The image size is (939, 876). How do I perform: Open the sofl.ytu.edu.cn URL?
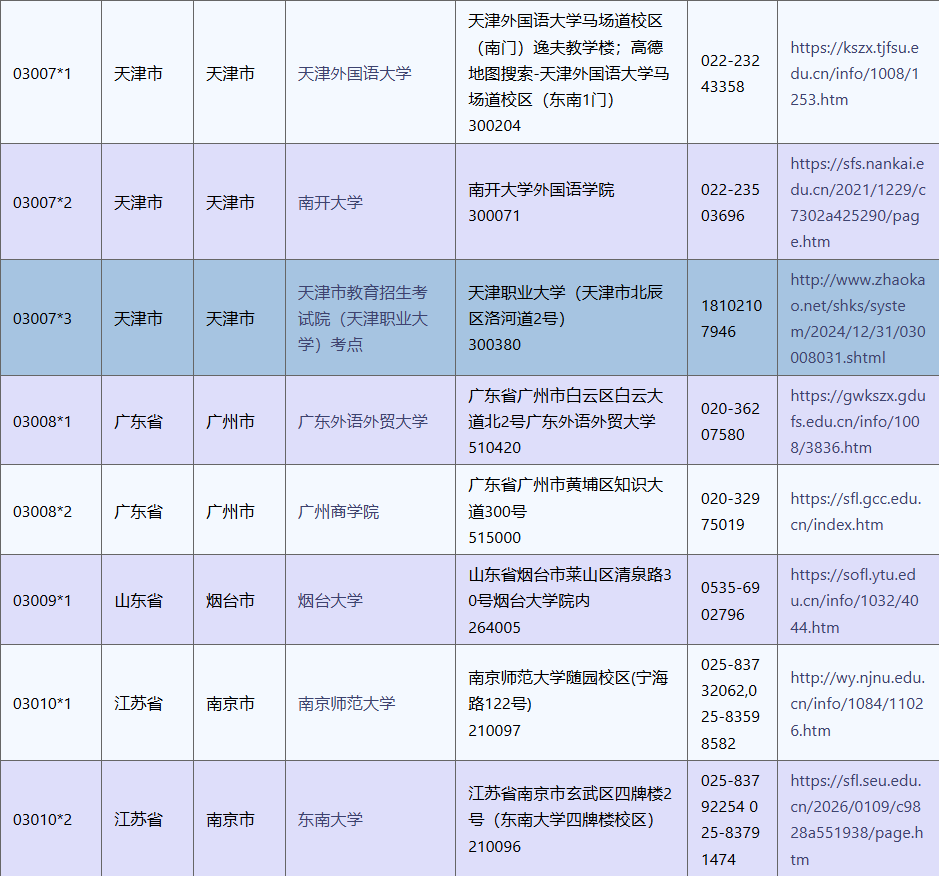click(x=852, y=600)
